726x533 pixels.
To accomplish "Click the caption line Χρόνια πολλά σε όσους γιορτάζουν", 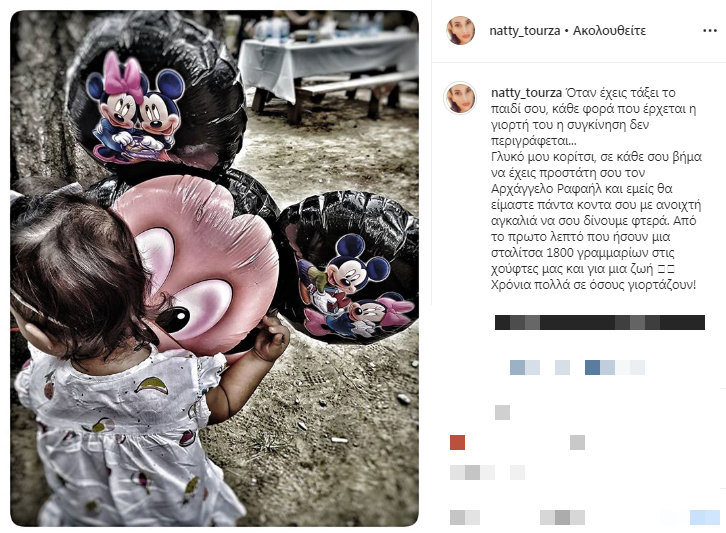I will 593,284.
